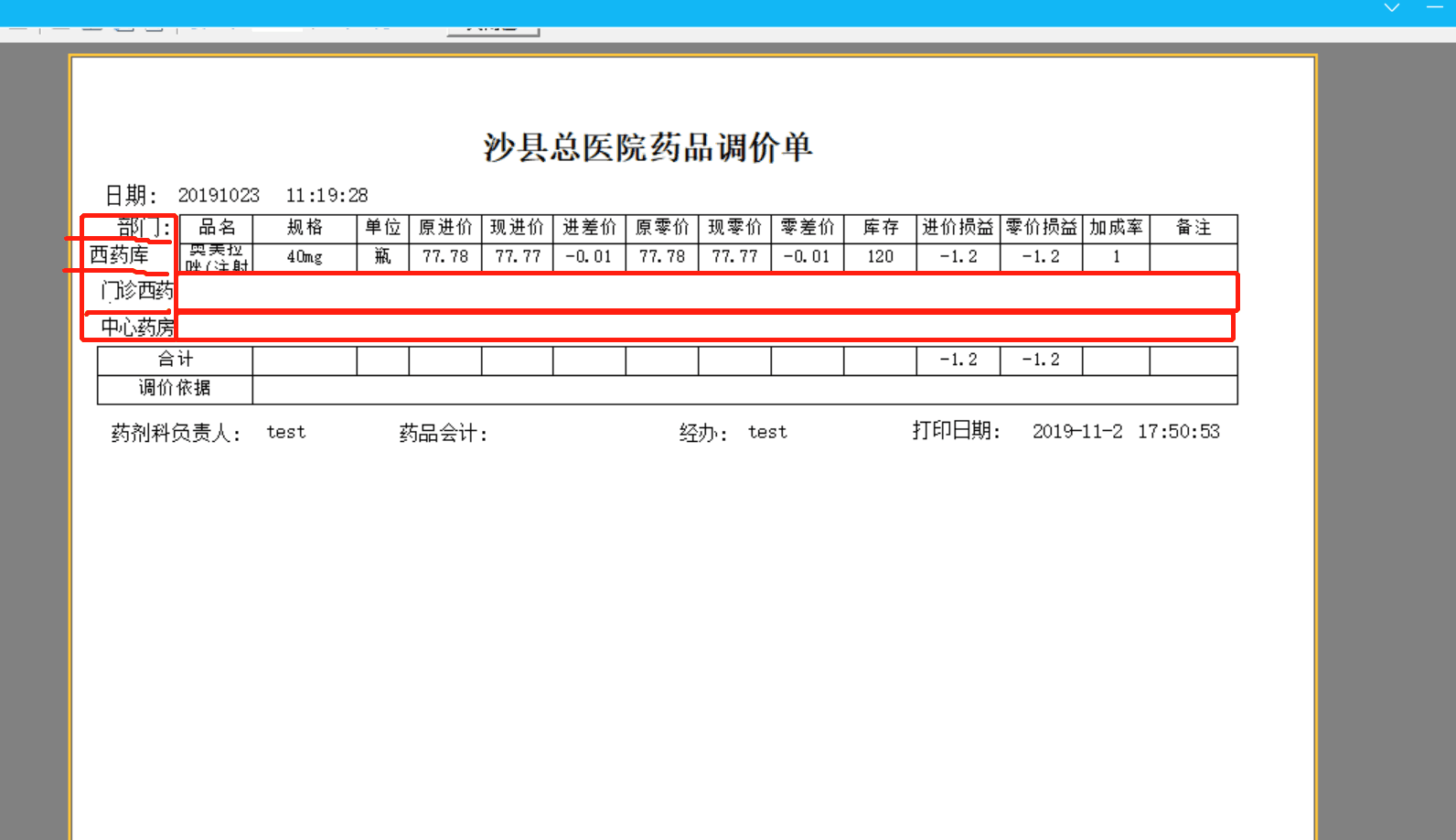Screen dimensions: 1456x840
Task: Click the 加成率 value 1
Action: coord(1116,257)
